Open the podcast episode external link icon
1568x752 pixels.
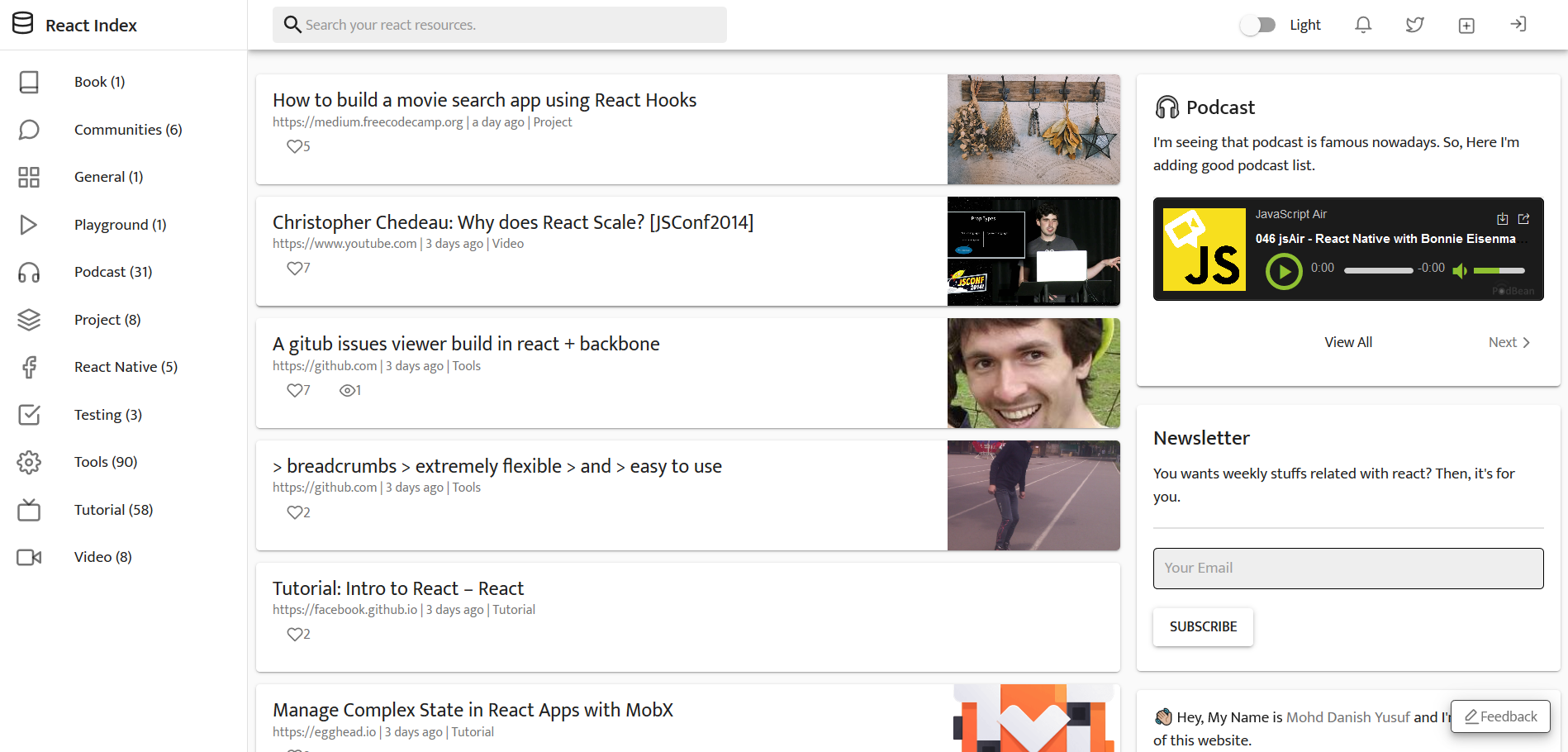(1524, 218)
